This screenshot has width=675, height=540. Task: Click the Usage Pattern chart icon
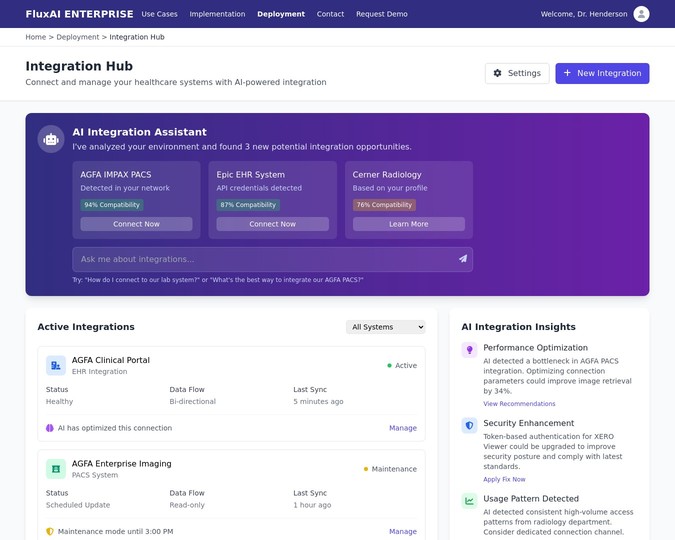[469, 501]
